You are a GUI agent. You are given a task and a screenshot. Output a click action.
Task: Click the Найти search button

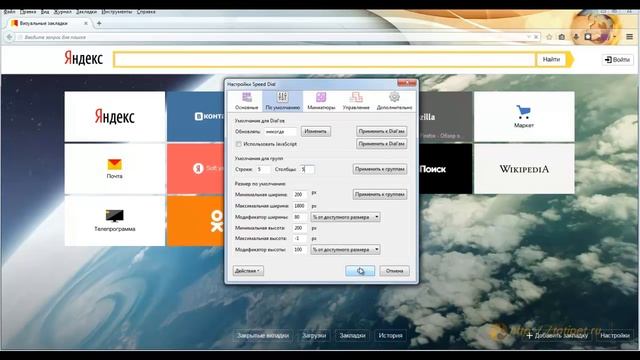tap(551, 60)
